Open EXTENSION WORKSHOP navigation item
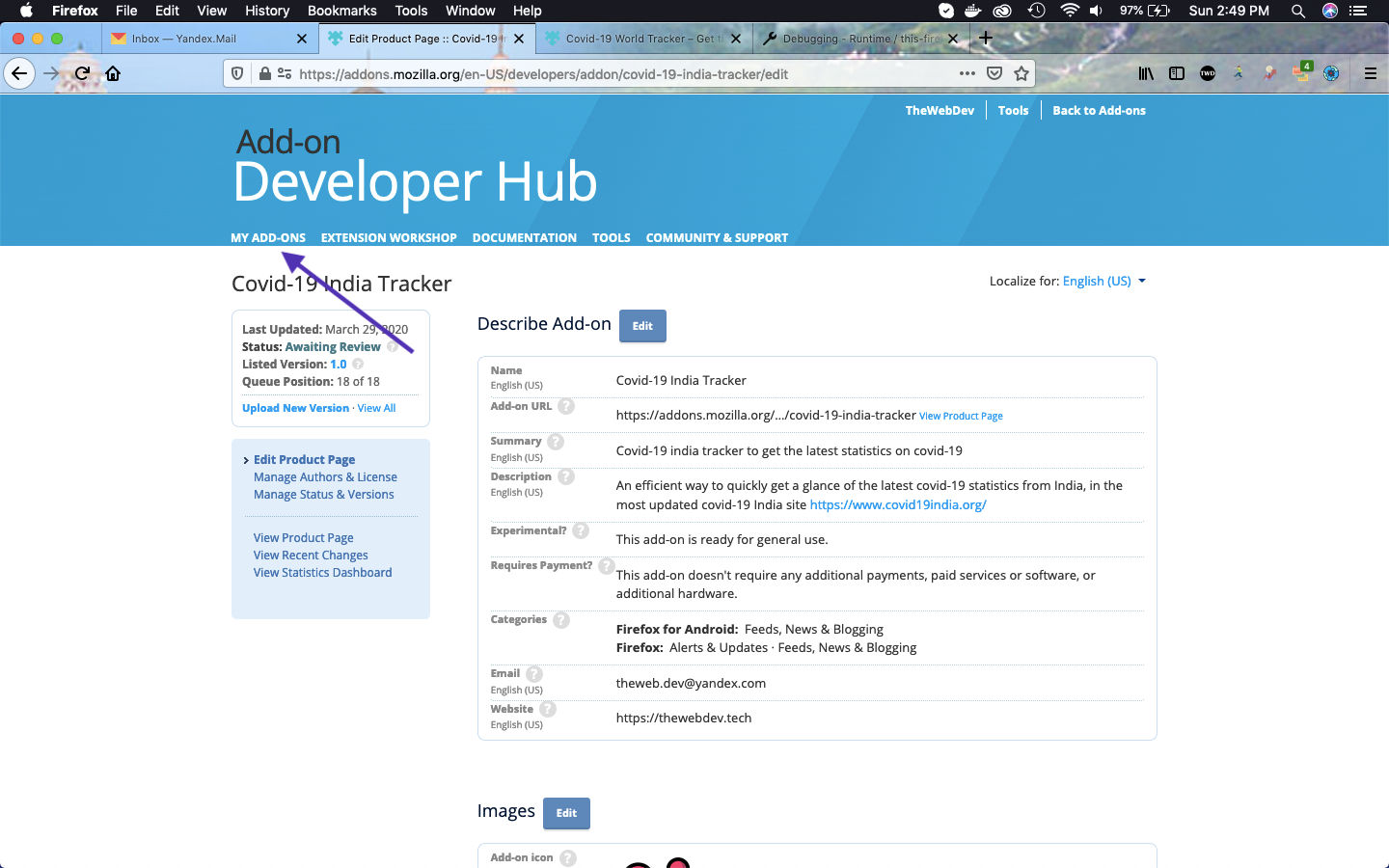The image size is (1389, 868). 389,237
